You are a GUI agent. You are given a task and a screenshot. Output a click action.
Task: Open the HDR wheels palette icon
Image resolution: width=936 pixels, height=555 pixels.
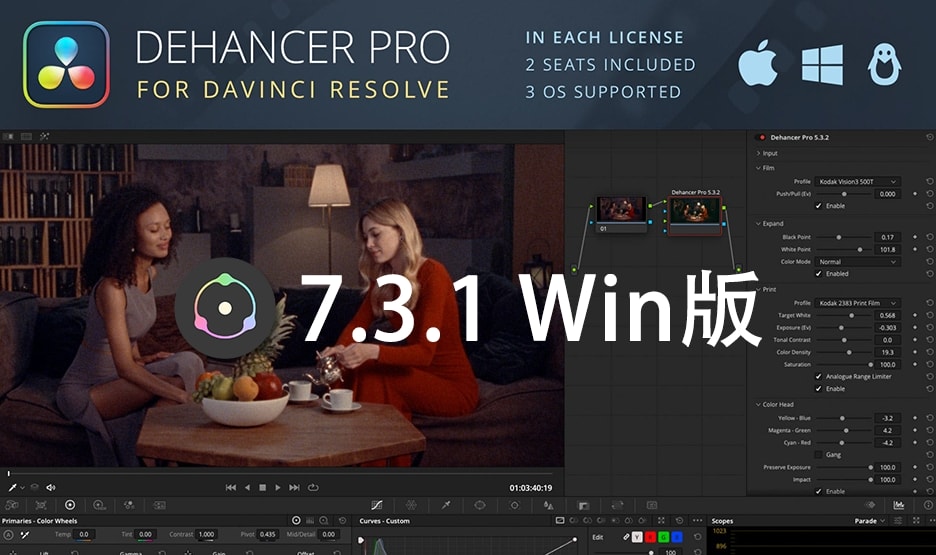(x=99, y=505)
